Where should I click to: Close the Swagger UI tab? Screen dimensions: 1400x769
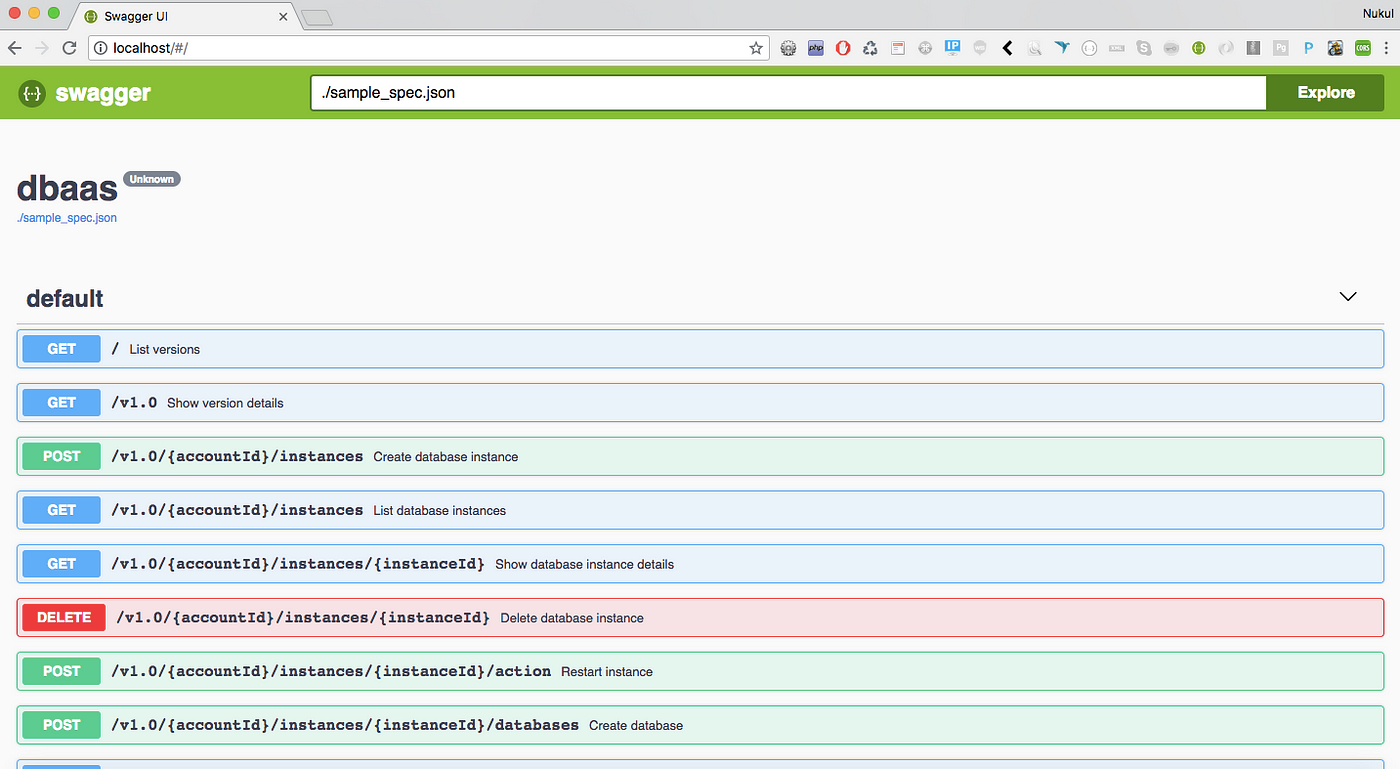[x=284, y=17]
